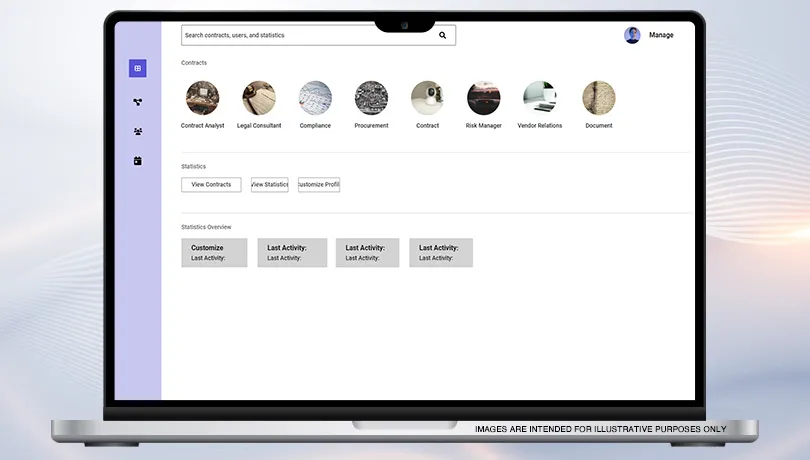Viewport: 810px width, 460px height.
Task: Select the Contract Analyst thumbnail
Action: 202,98
